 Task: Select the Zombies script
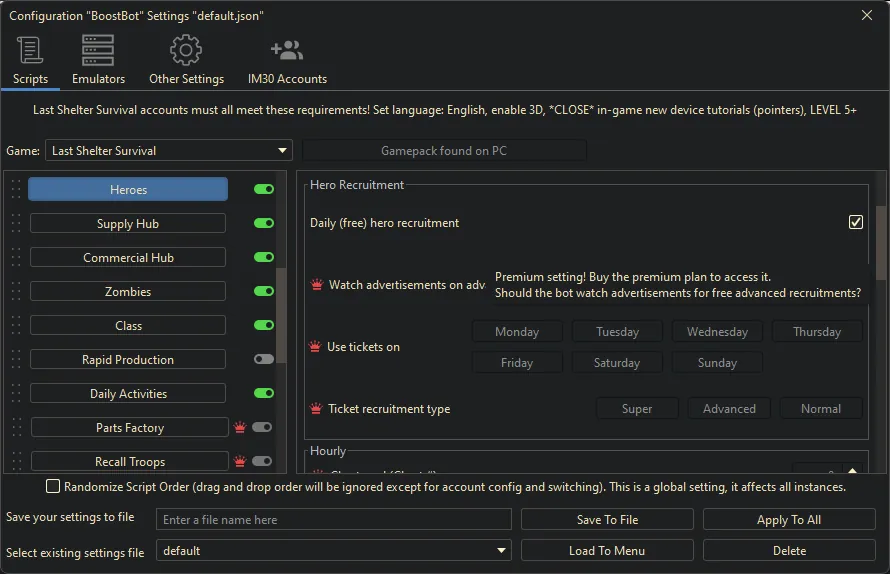pyautogui.click(x=128, y=291)
